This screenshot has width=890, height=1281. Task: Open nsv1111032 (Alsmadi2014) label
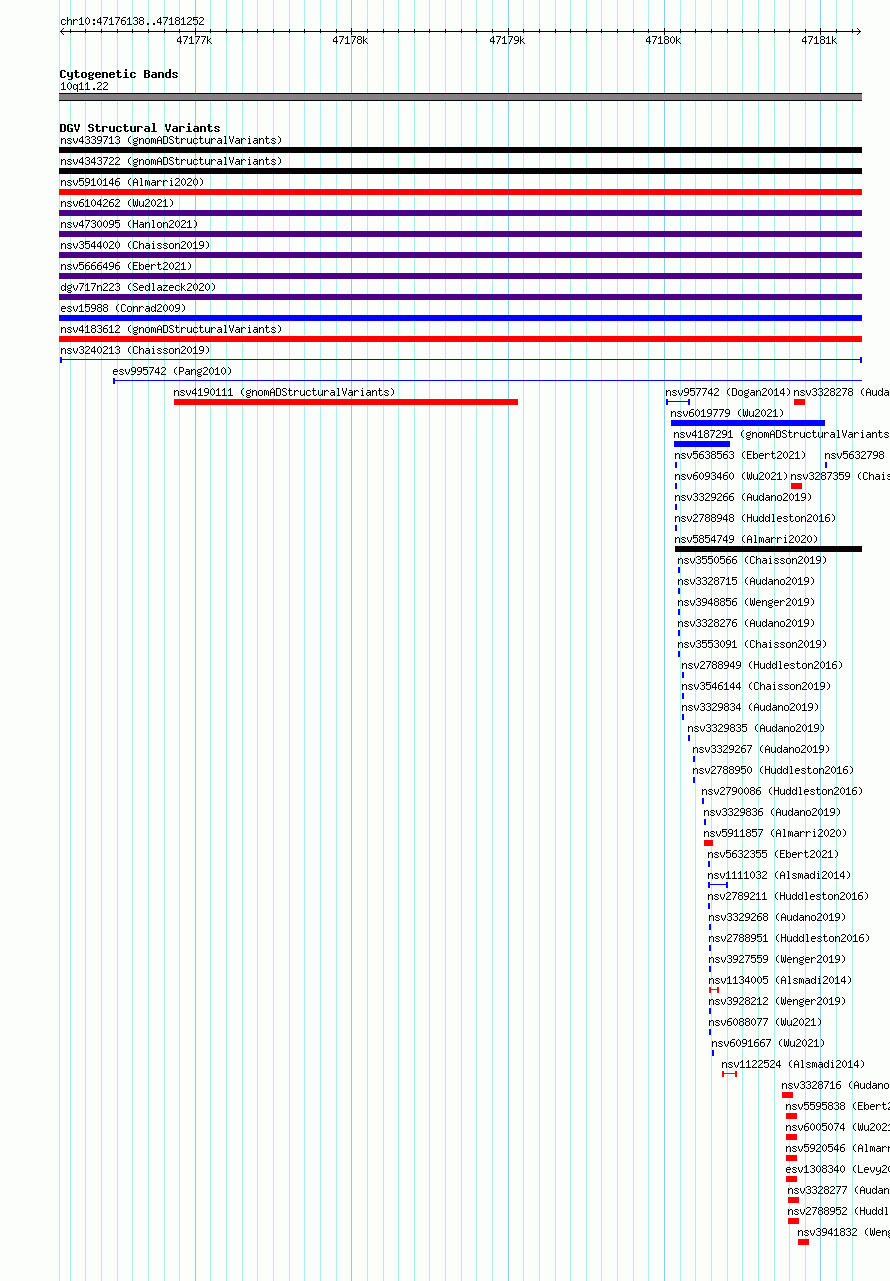(779, 875)
